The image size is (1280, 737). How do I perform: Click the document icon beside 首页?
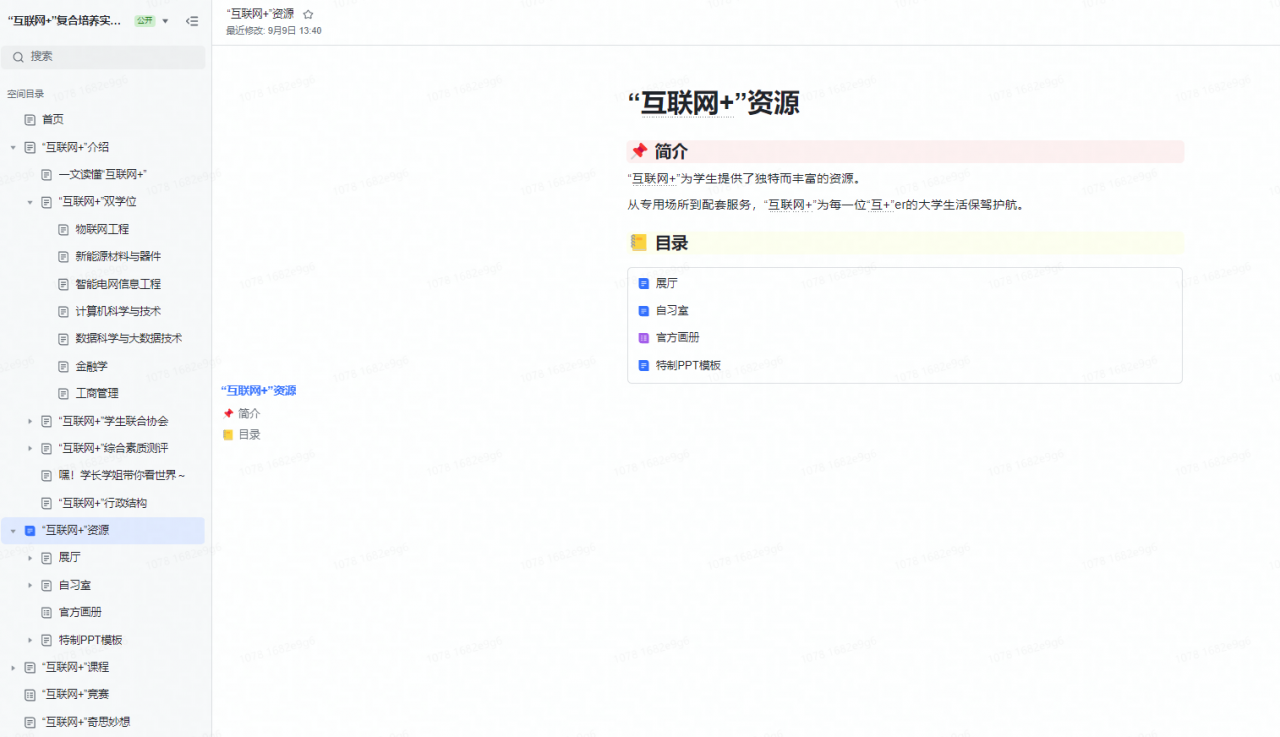30,120
